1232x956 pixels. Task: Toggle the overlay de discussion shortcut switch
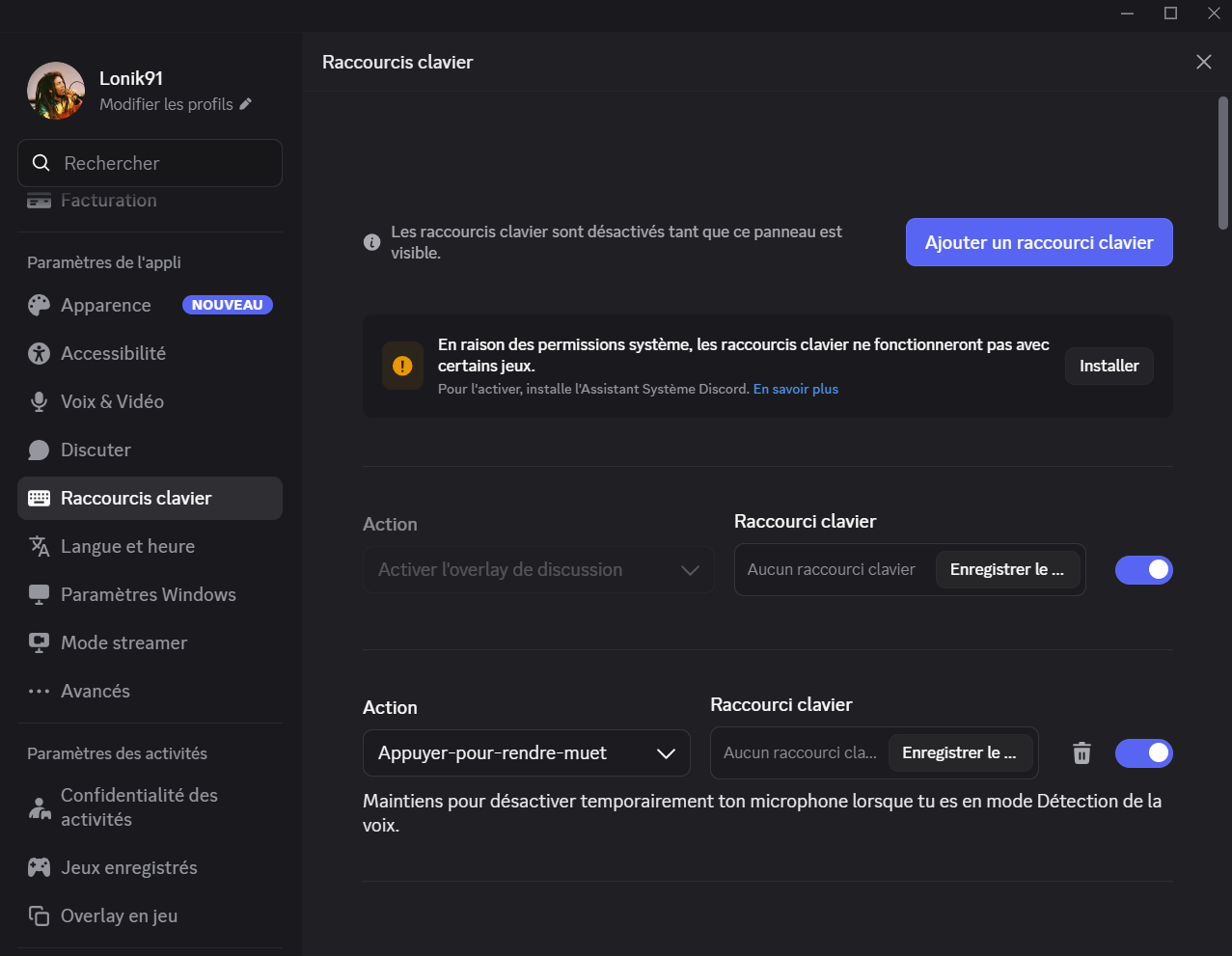pyautogui.click(x=1144, y=569)
